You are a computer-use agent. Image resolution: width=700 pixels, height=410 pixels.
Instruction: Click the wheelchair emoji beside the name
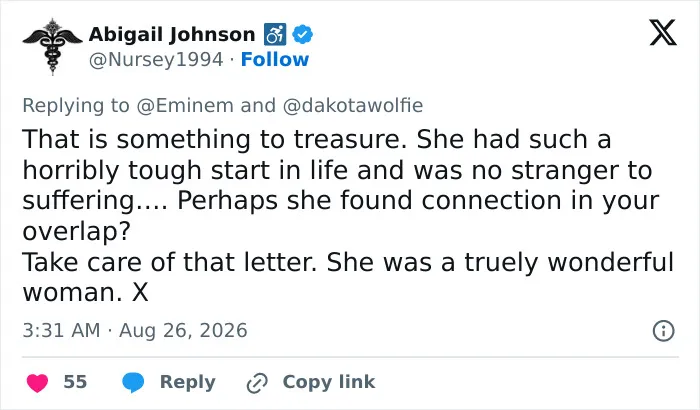pos(275,34)
